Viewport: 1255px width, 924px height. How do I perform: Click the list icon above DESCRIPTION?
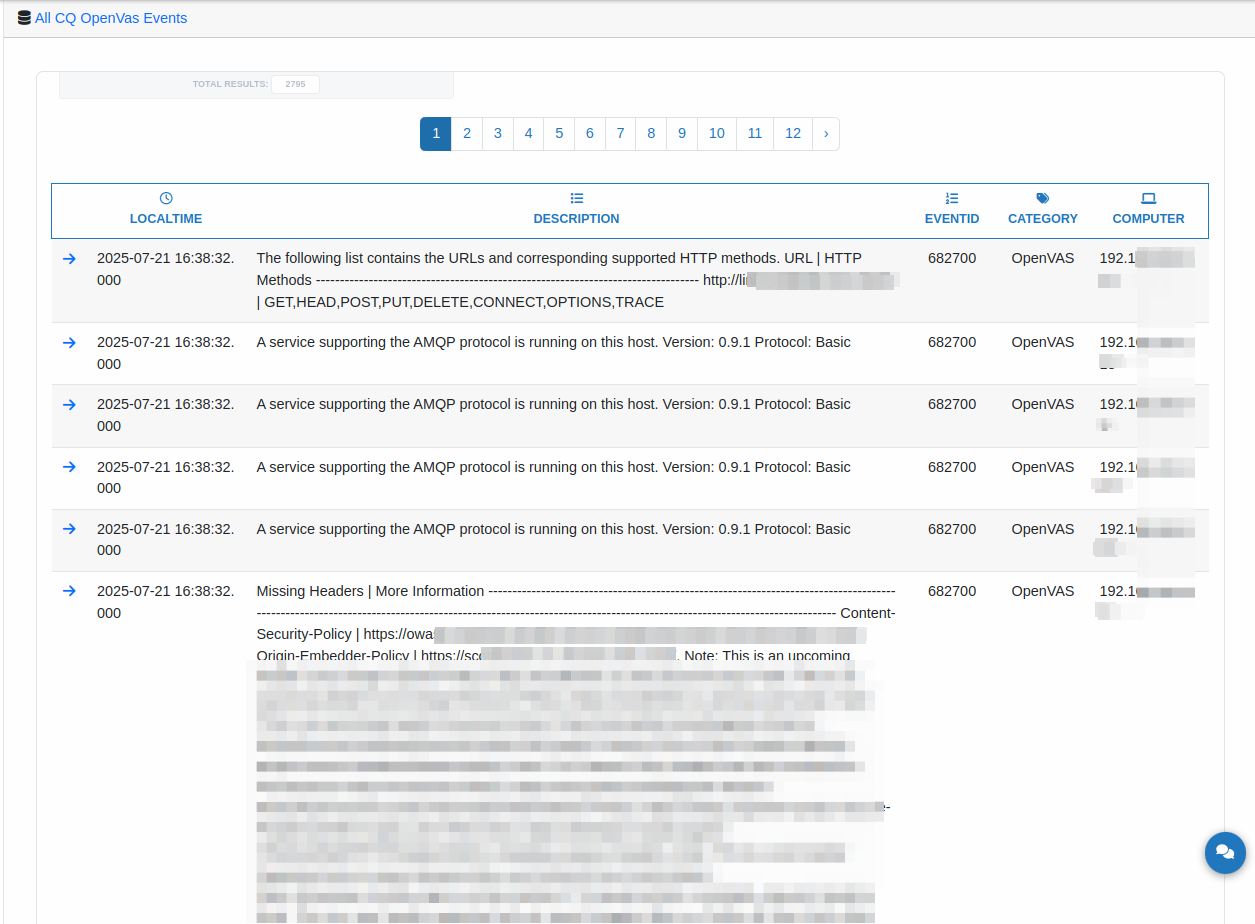(576, 198)
